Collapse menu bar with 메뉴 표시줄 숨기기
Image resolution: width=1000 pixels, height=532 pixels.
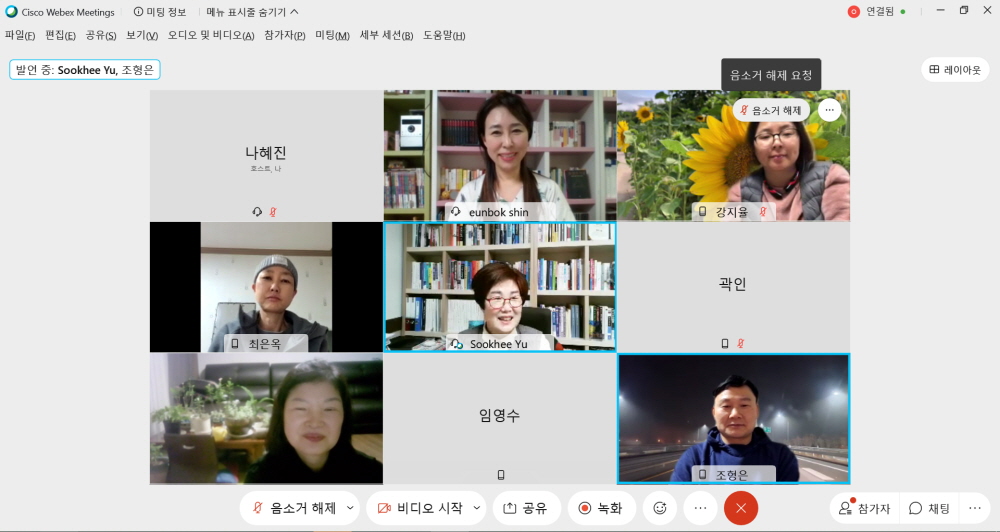click(x=253, y=12)
